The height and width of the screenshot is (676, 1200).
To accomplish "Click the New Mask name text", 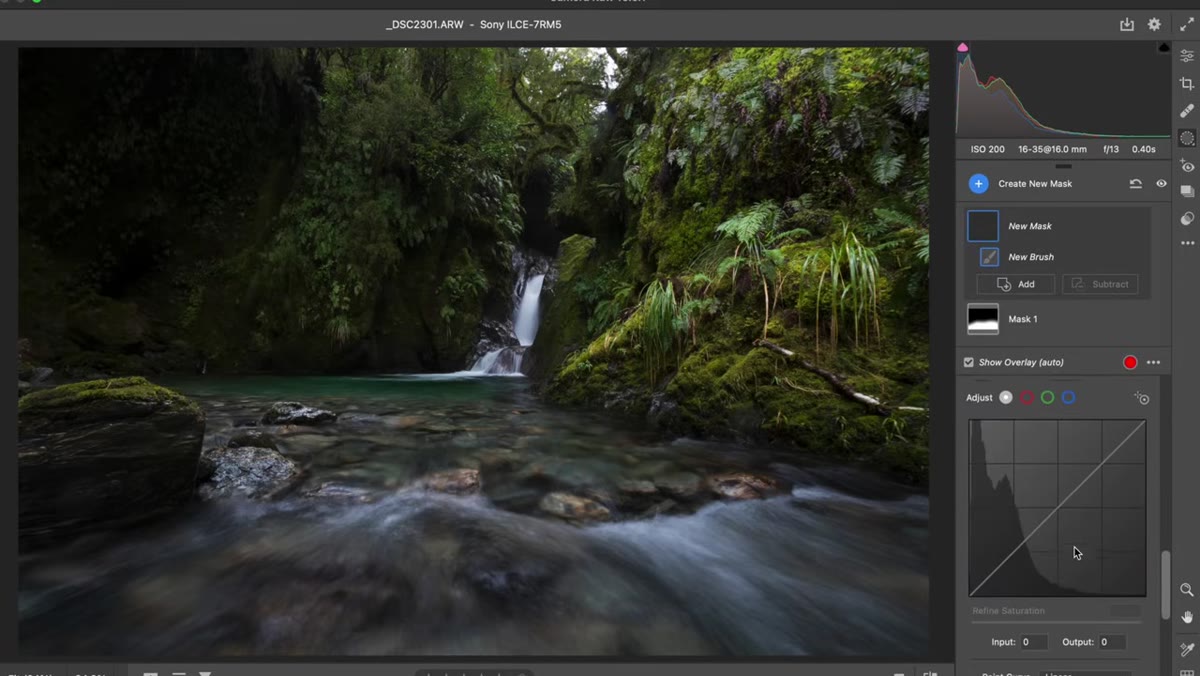I will 1030,226.
